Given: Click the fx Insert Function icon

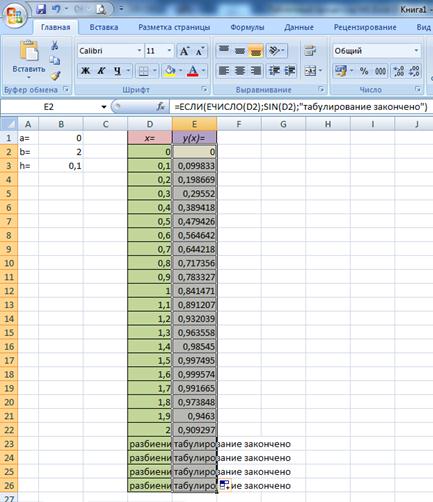Looking at the screenshot, I should [x=160, y=107].
